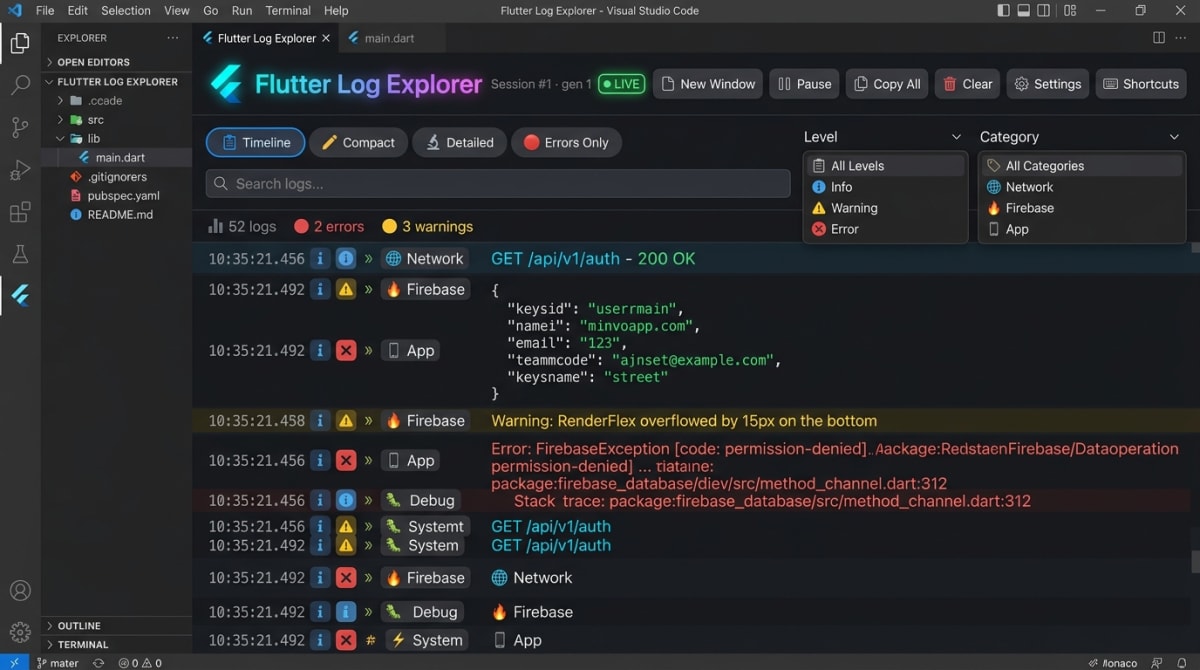This screenshot has width=1200, height=670.
Task: Collapse the Open Editors section
Action: [x=116, y=62]
